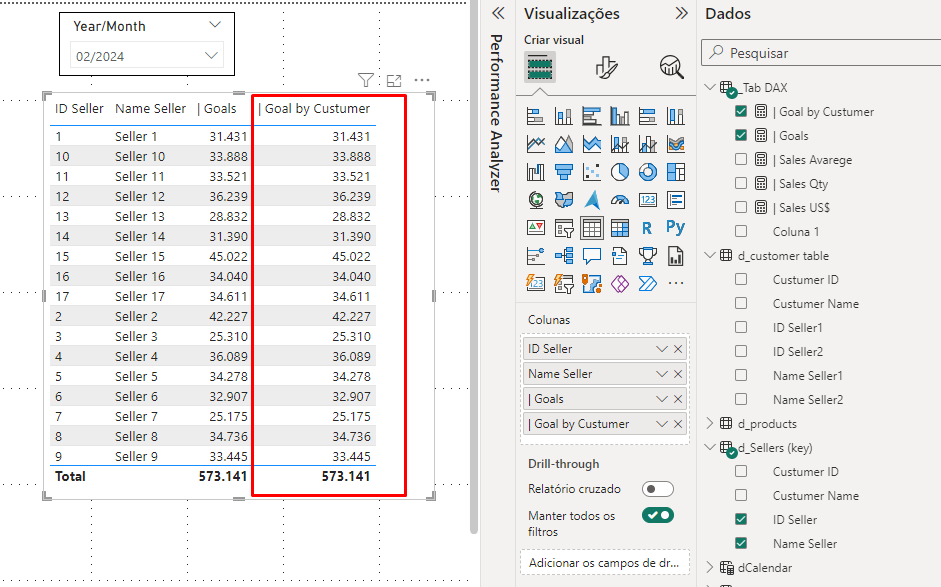
Task: Select the waterfall chart visual
Action: pos(535,172)
